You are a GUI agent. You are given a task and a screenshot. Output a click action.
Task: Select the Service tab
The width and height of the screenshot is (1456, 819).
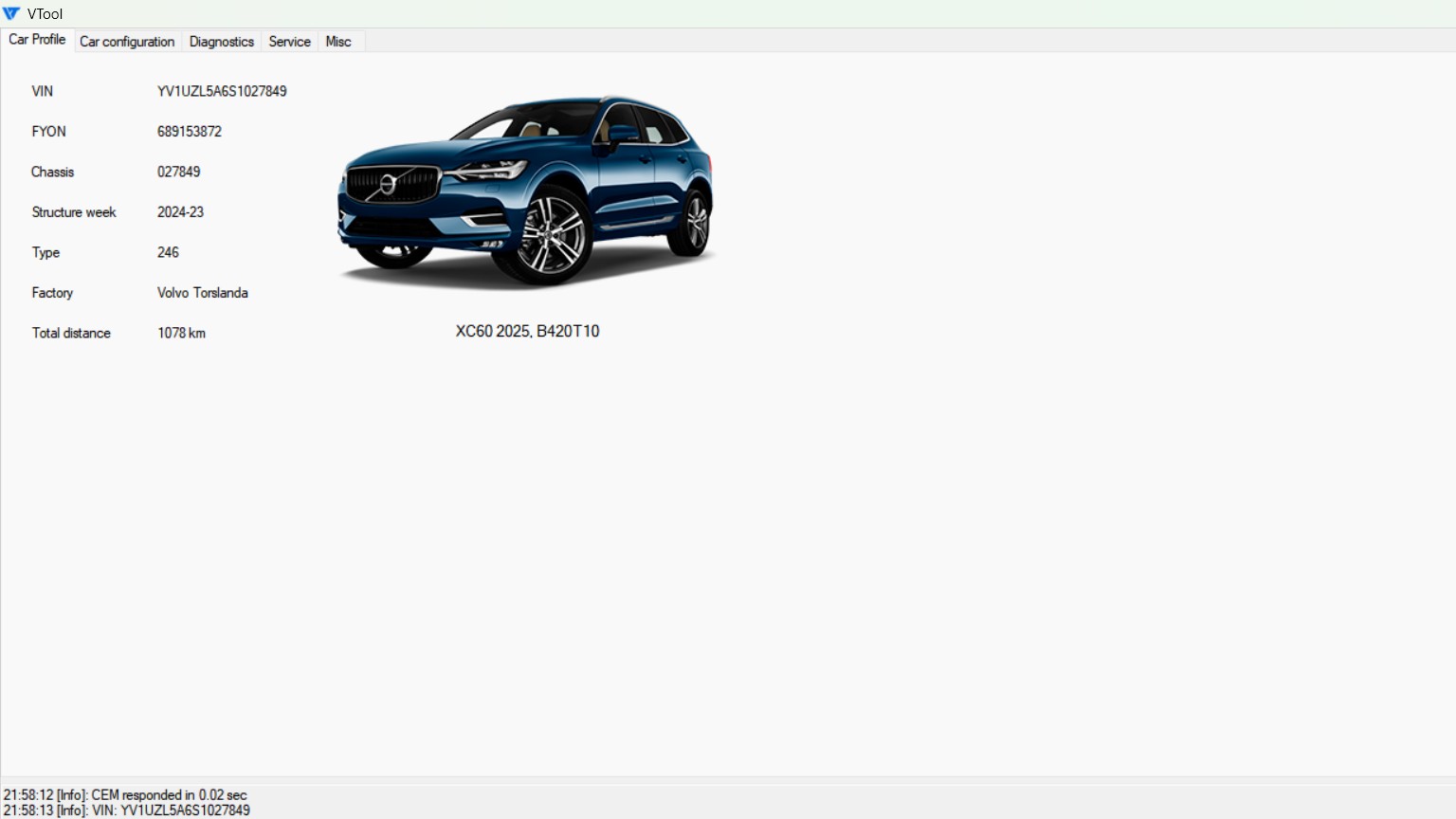289,42
